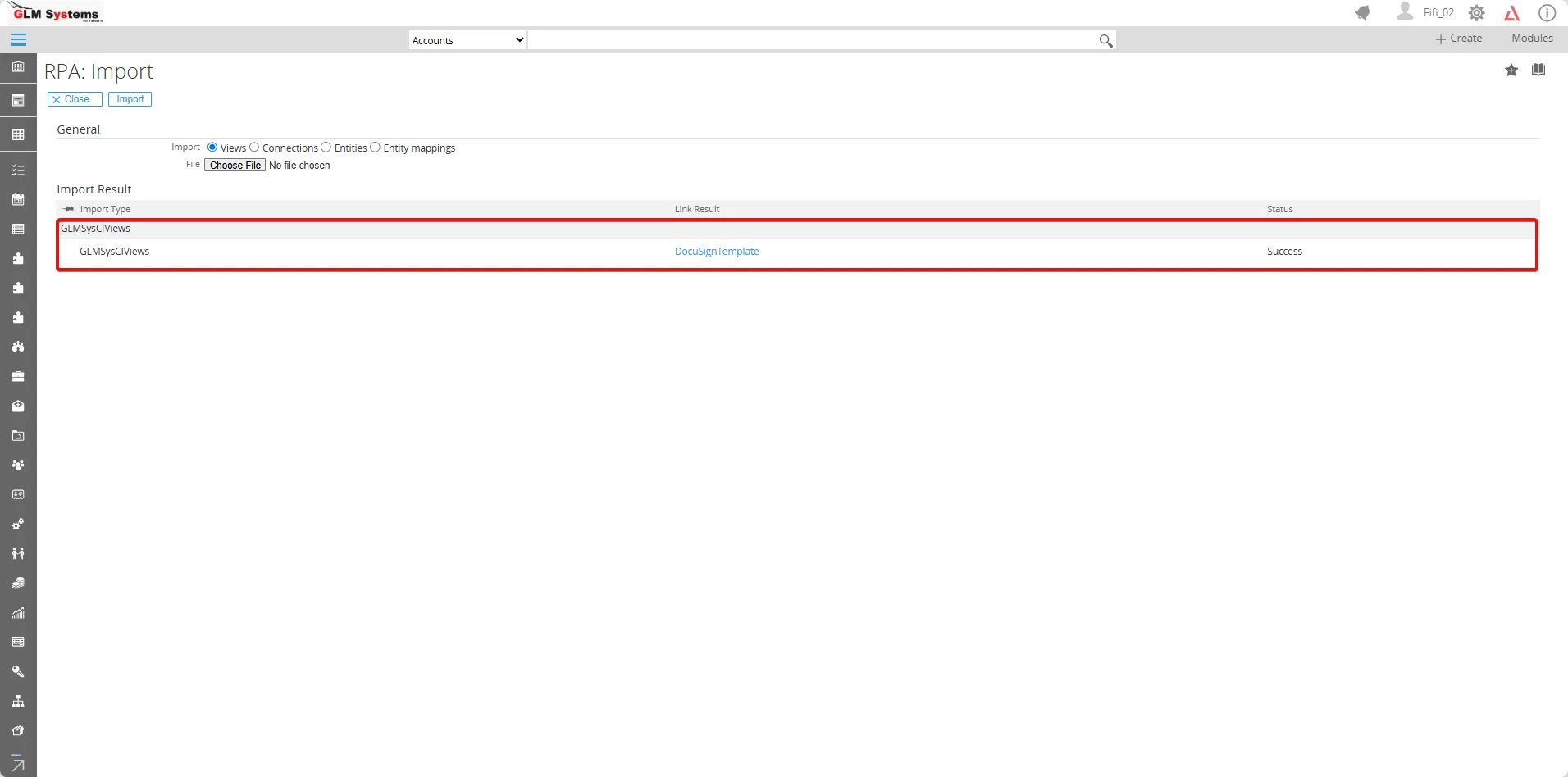Click the Status column header

point(1279,209)
